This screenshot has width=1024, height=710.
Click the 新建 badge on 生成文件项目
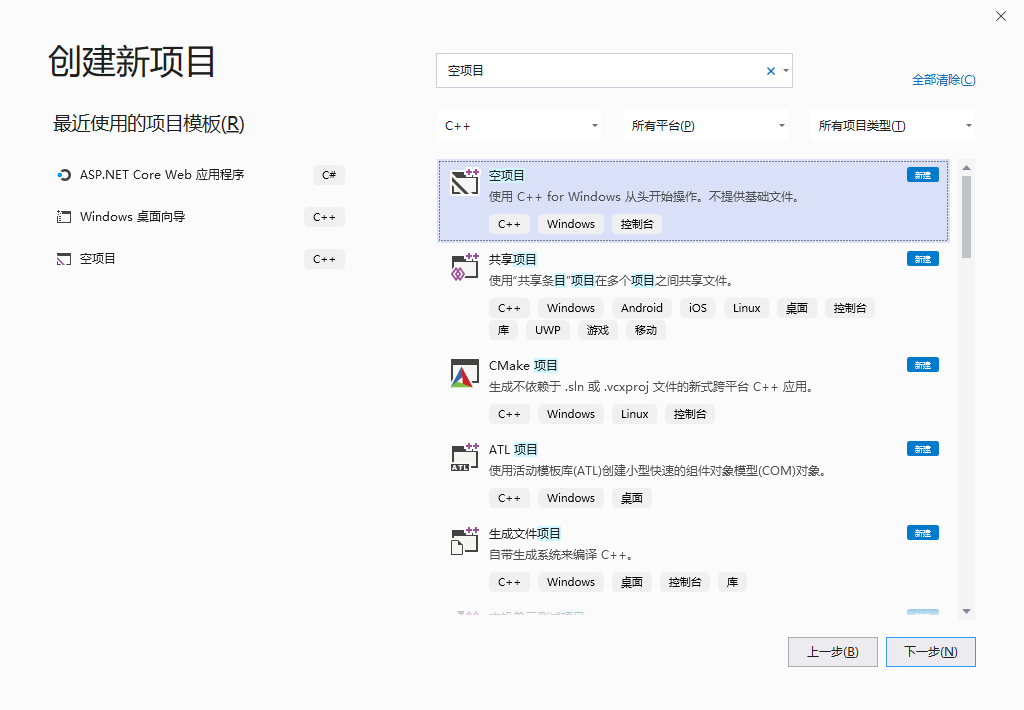pos(923,533)
